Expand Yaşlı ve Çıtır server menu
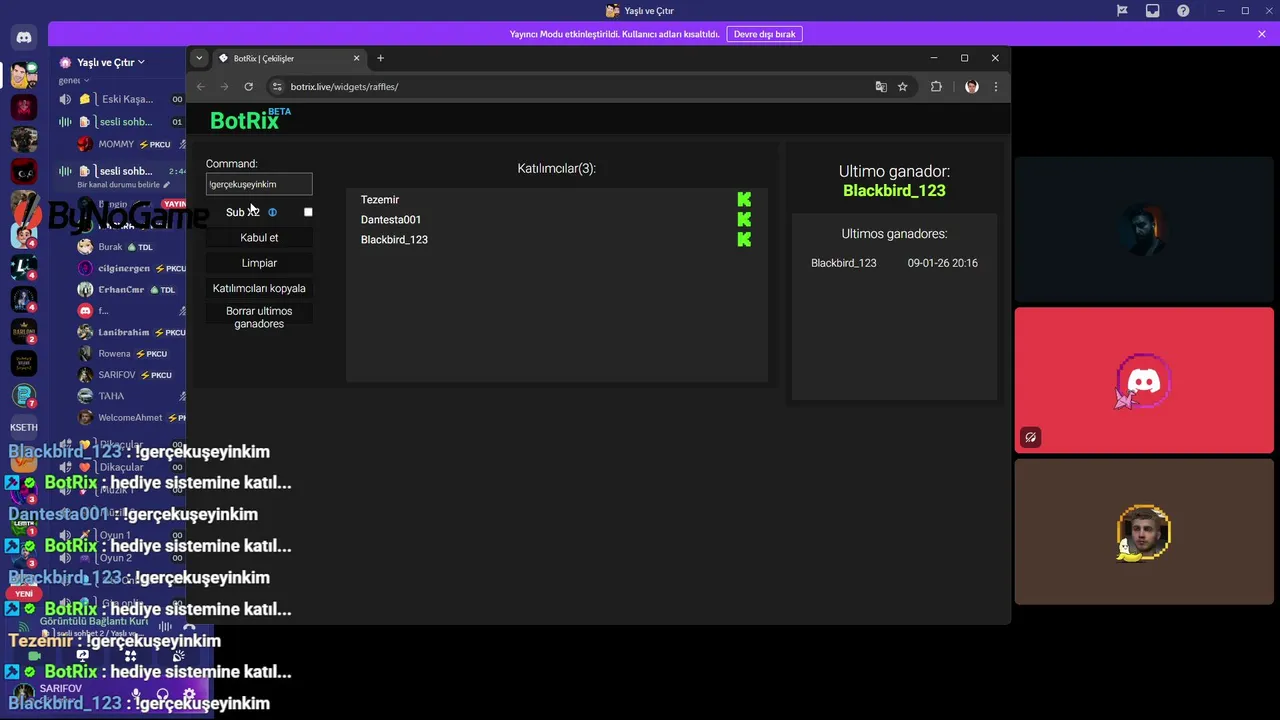 coord(110,62)
